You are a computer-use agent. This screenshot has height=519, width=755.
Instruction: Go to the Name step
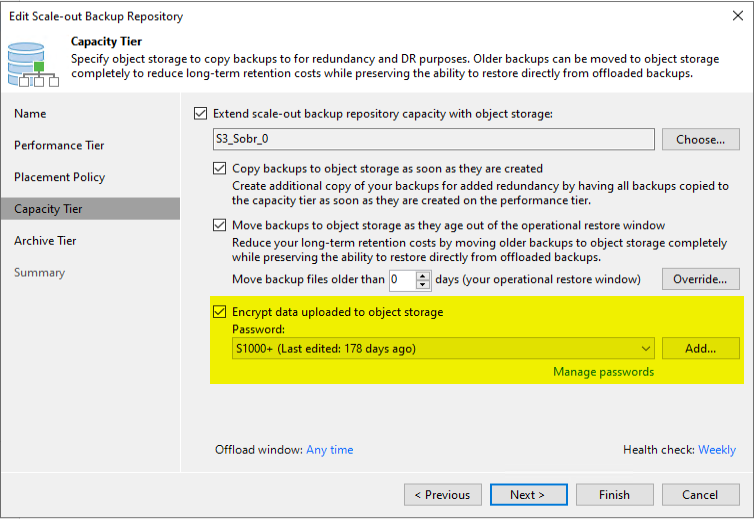click(30, 114)
